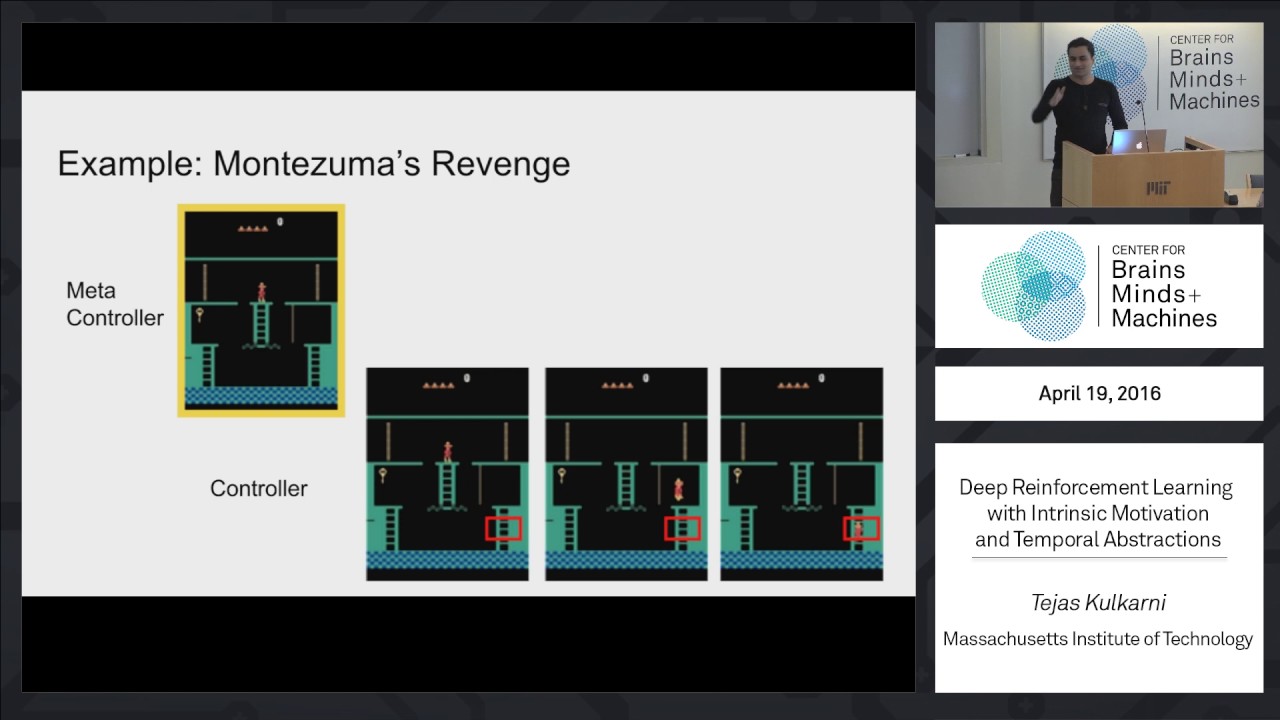Click the key icon in Meta Controller frame

click(200, 315)
